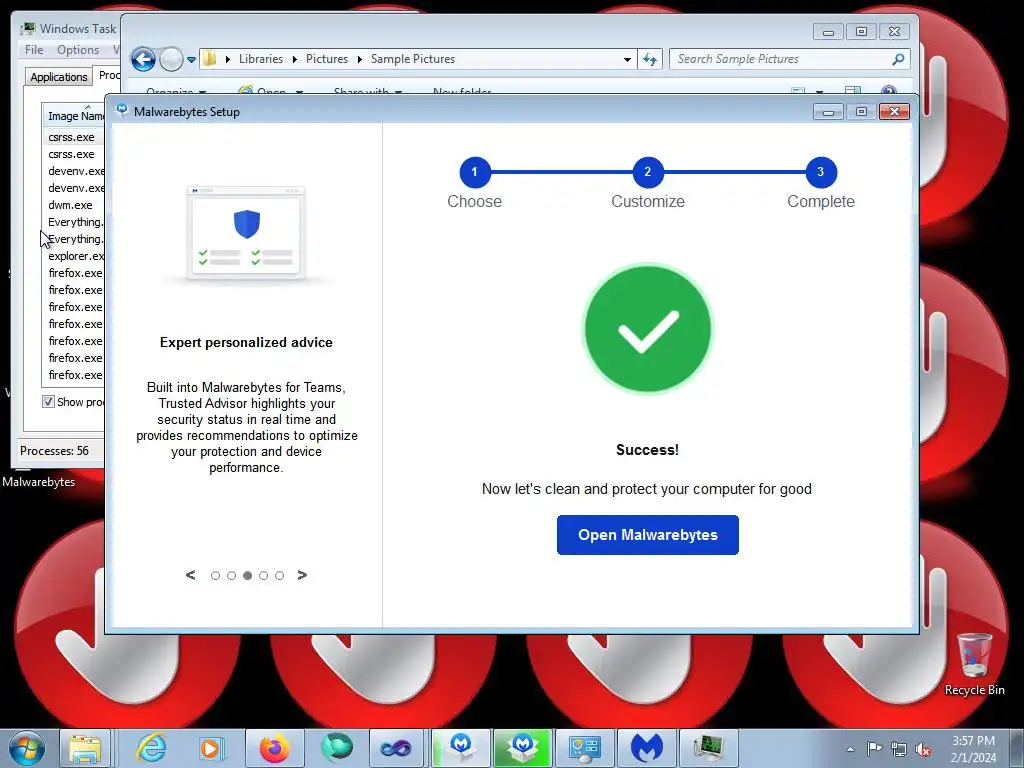This screenshot has width=1024, height=768.
Task: Click the Open Malwarebytes button
Action: pyautogui.click(x=647, y=535)
